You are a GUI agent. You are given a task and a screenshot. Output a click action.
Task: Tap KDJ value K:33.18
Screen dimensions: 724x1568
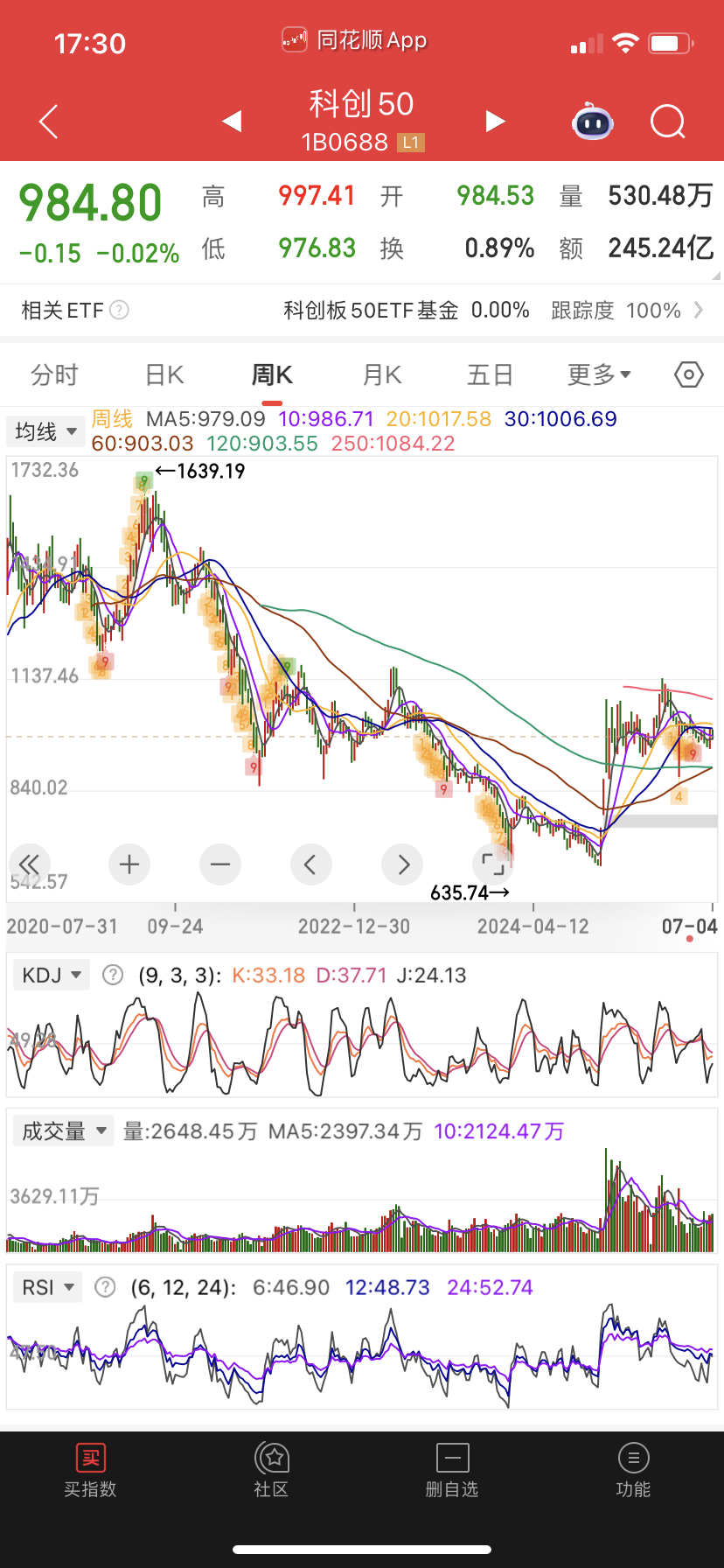coord(268,975)
